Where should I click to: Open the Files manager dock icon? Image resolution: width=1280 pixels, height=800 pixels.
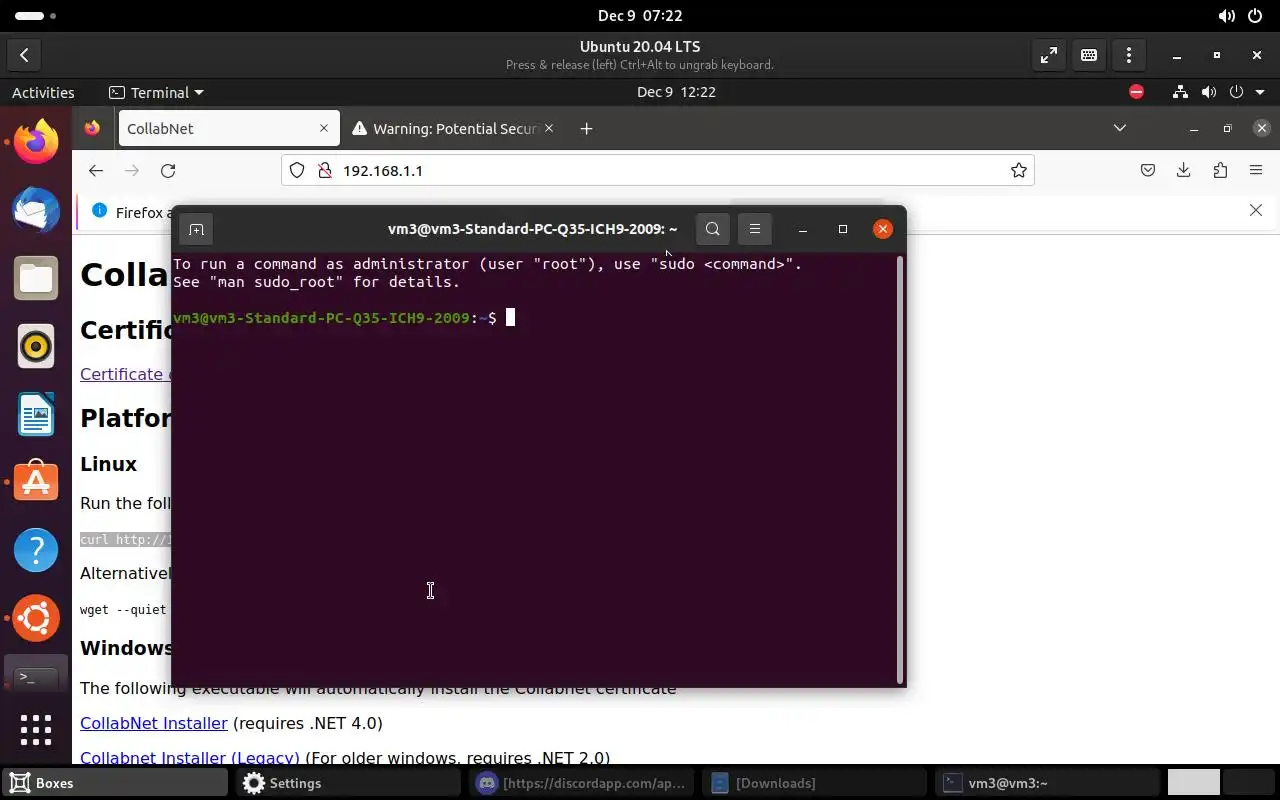click(x=36, y=278)
